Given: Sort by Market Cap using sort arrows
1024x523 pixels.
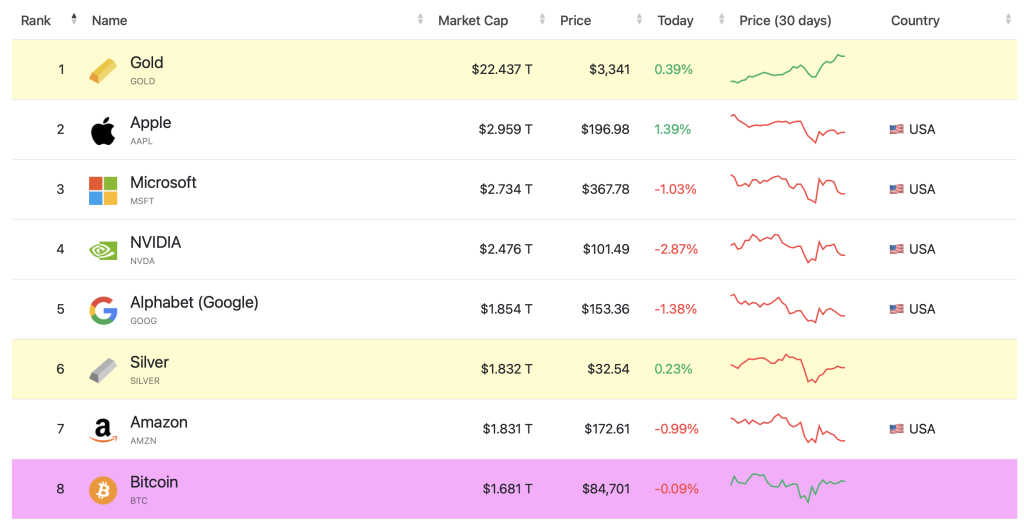Looking at the screenshot, I should [542, 19].
